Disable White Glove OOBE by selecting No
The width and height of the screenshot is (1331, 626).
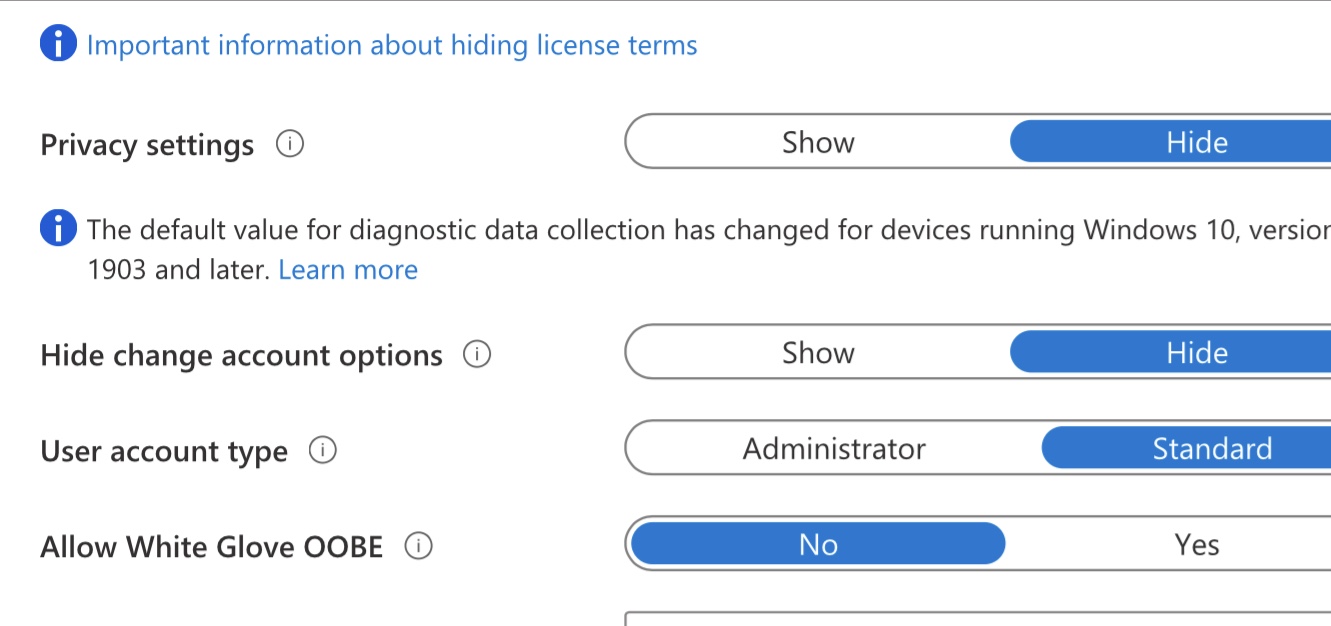click(817, 544)
